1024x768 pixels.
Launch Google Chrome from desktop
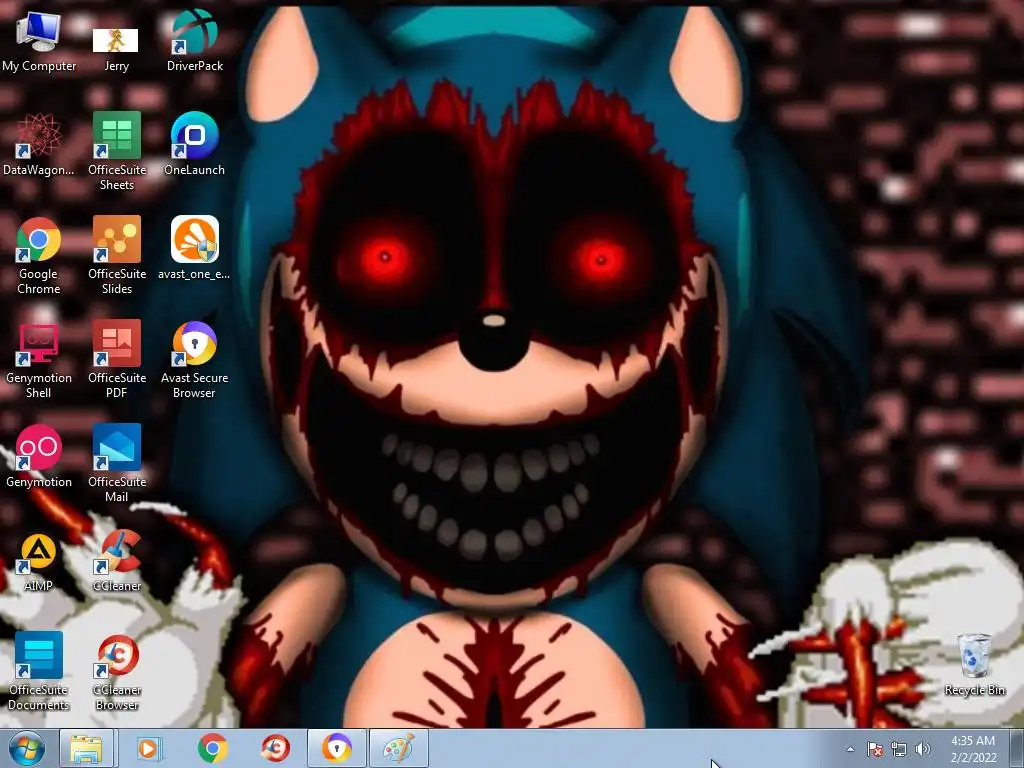39,255
